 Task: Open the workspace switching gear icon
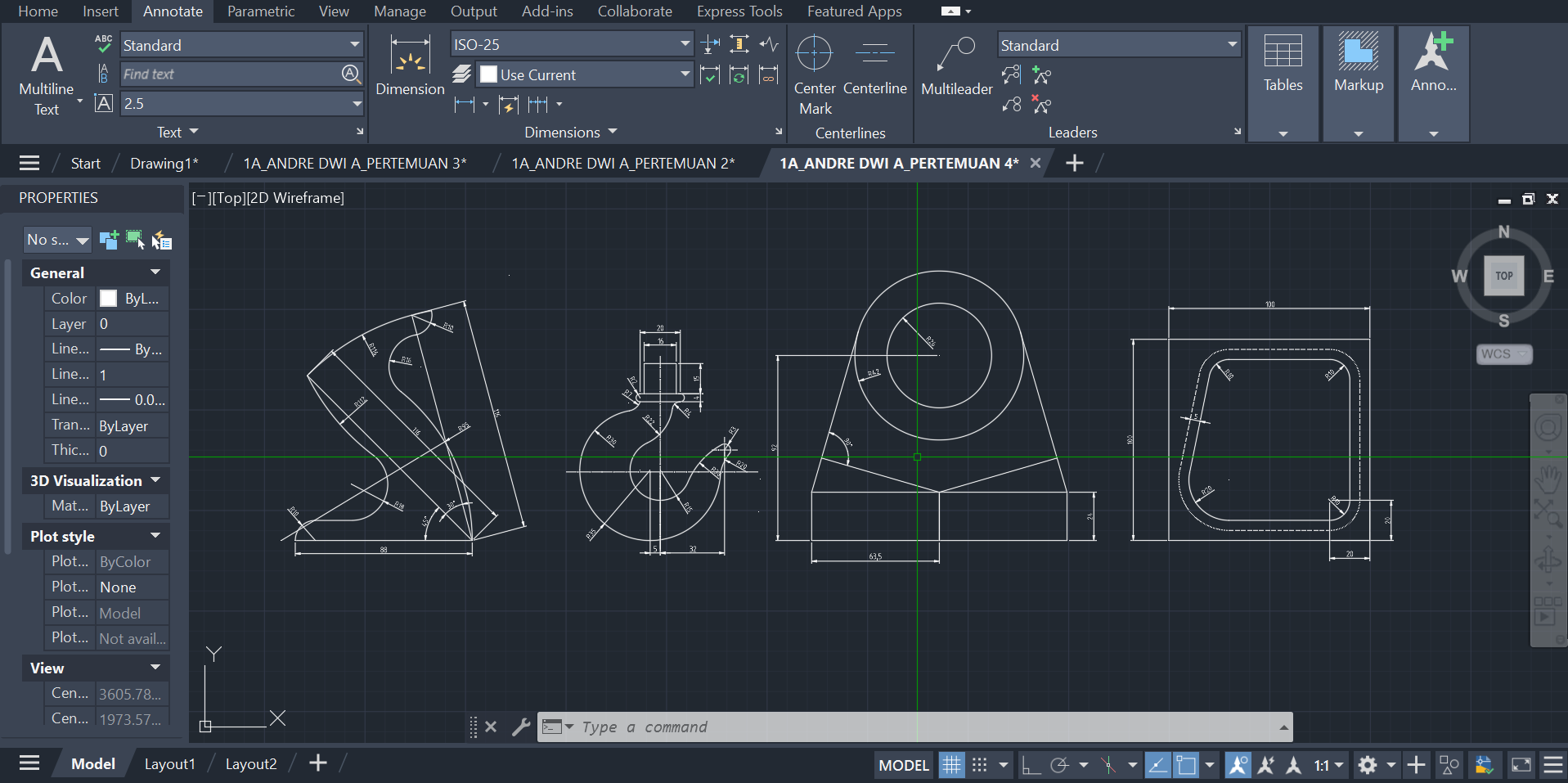point(1368,765)
